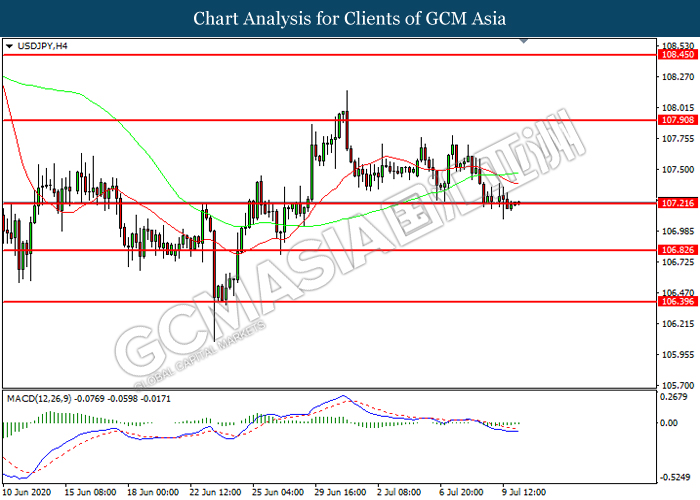Click the USDJPY,H4 dropdown triangle

pos(9,46)
